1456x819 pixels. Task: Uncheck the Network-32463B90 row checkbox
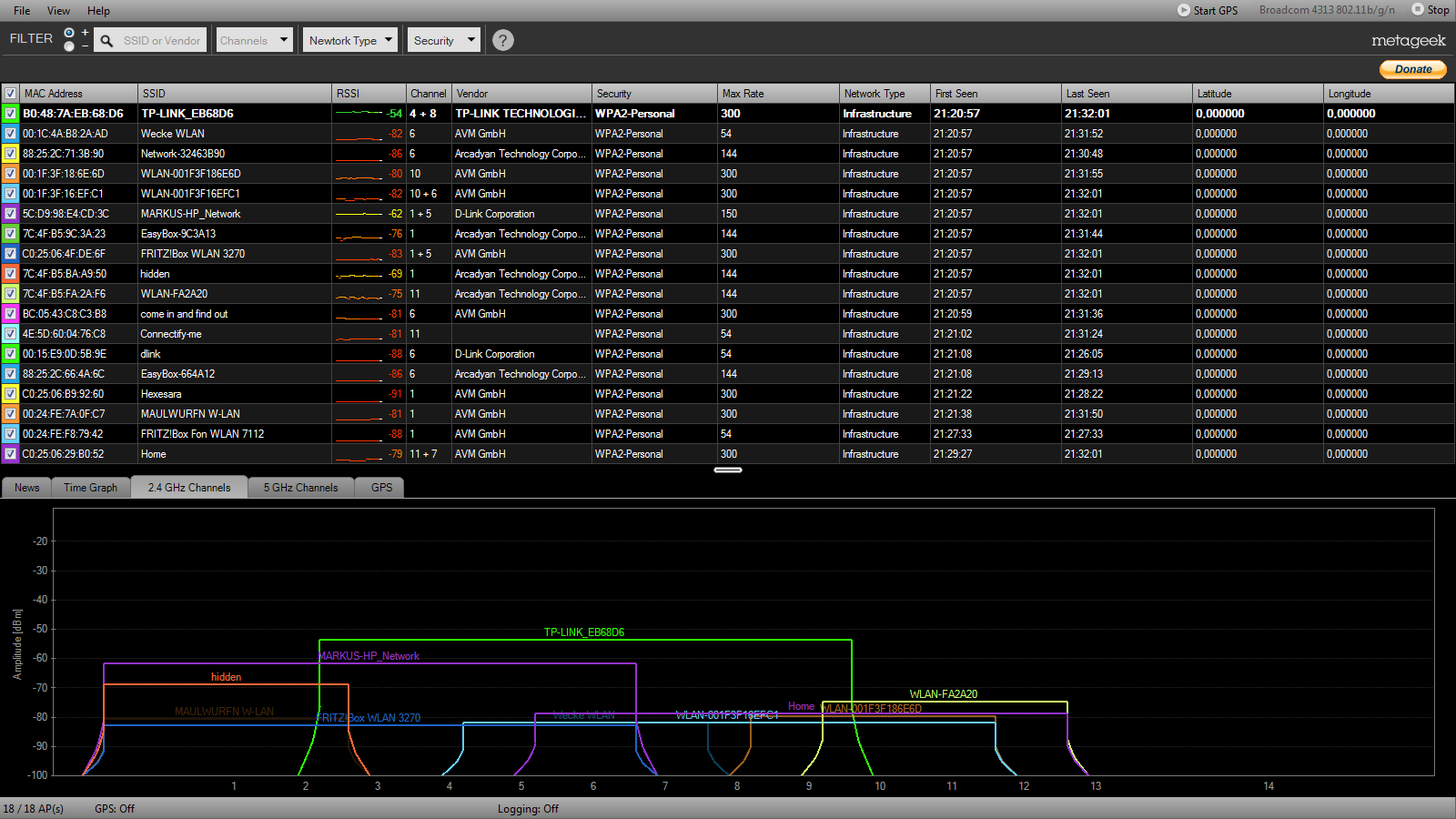[10, 154]
